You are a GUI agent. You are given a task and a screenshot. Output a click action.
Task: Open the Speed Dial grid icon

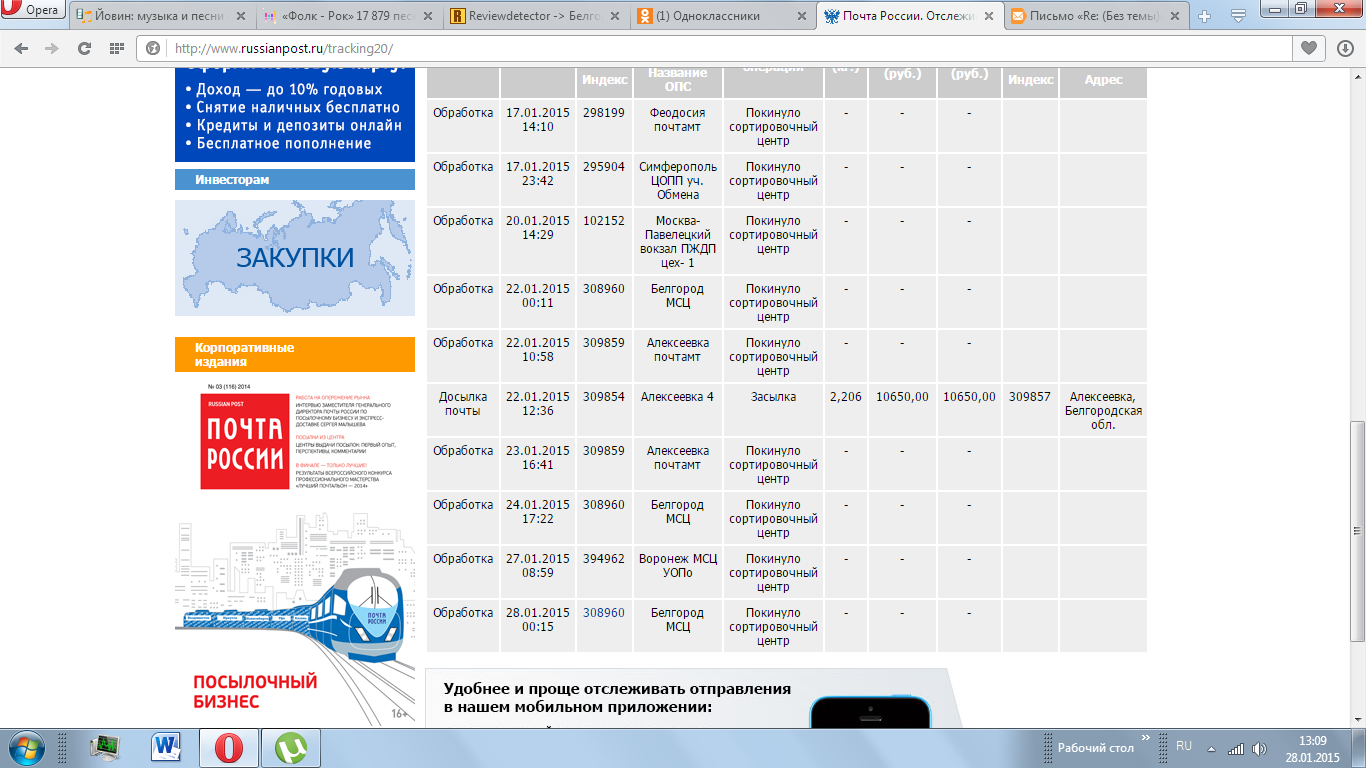pyautogui.click(x=116, y=48)
